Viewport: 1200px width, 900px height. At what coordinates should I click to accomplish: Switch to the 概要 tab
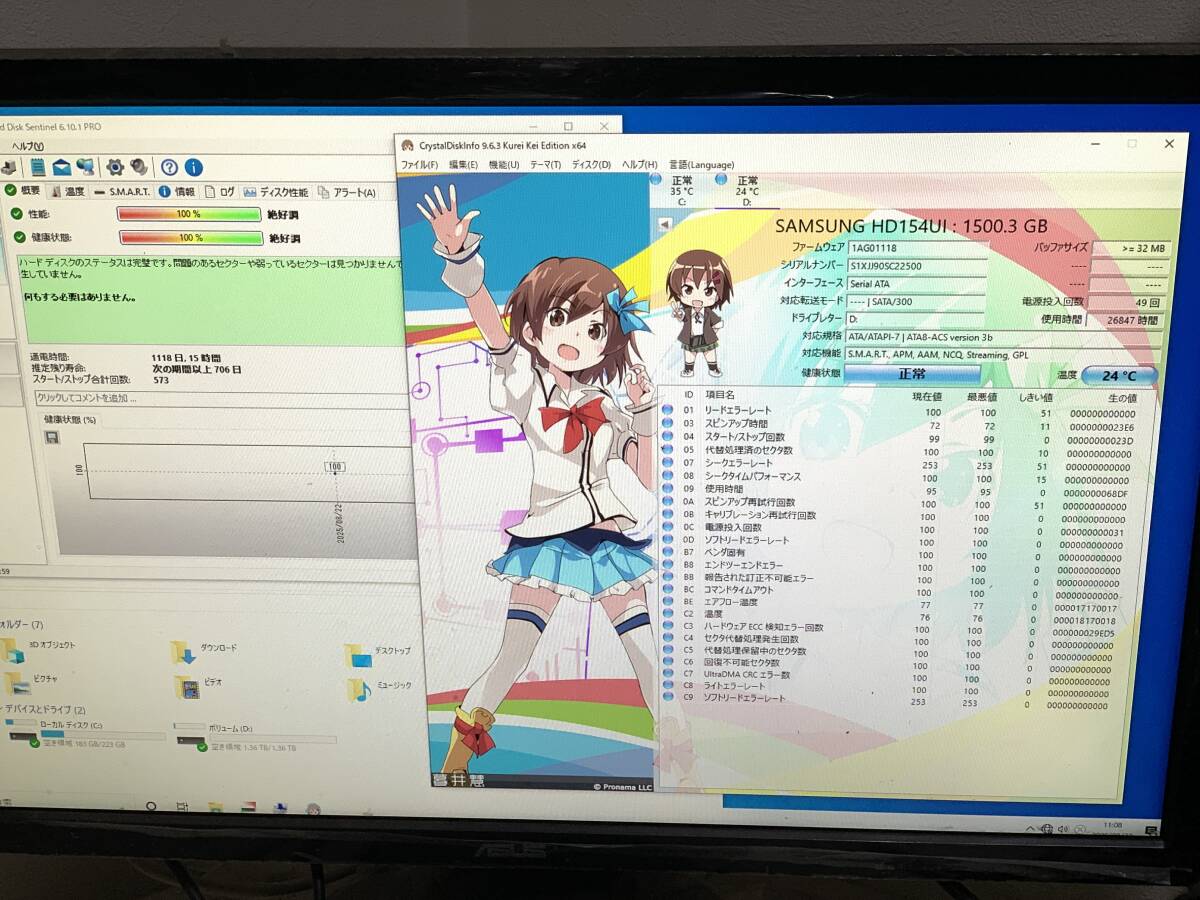(x=23, y=190)
